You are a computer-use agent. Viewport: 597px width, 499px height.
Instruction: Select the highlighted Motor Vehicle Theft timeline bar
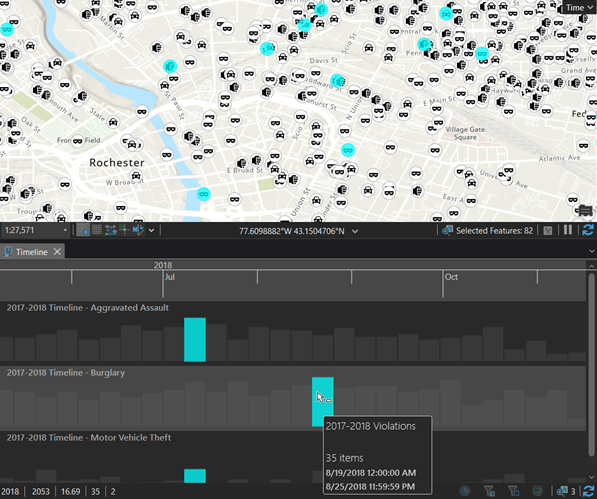(195, 476)
